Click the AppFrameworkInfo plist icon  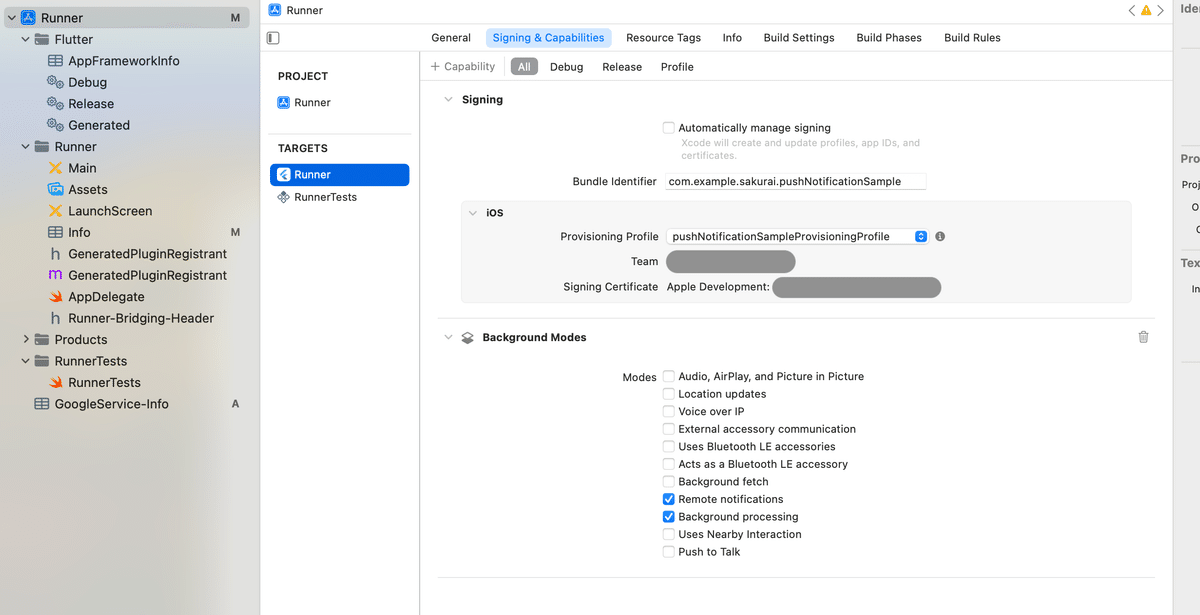56,61
